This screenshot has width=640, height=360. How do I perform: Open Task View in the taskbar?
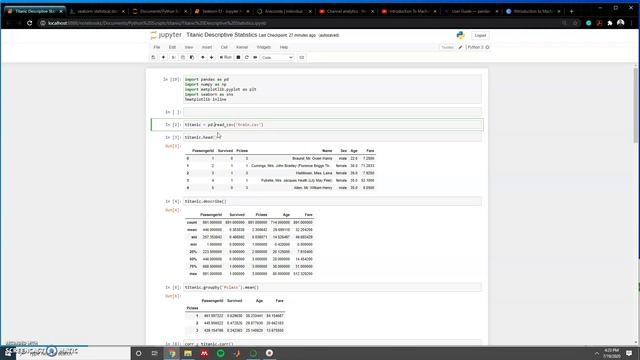coord(155,353)
